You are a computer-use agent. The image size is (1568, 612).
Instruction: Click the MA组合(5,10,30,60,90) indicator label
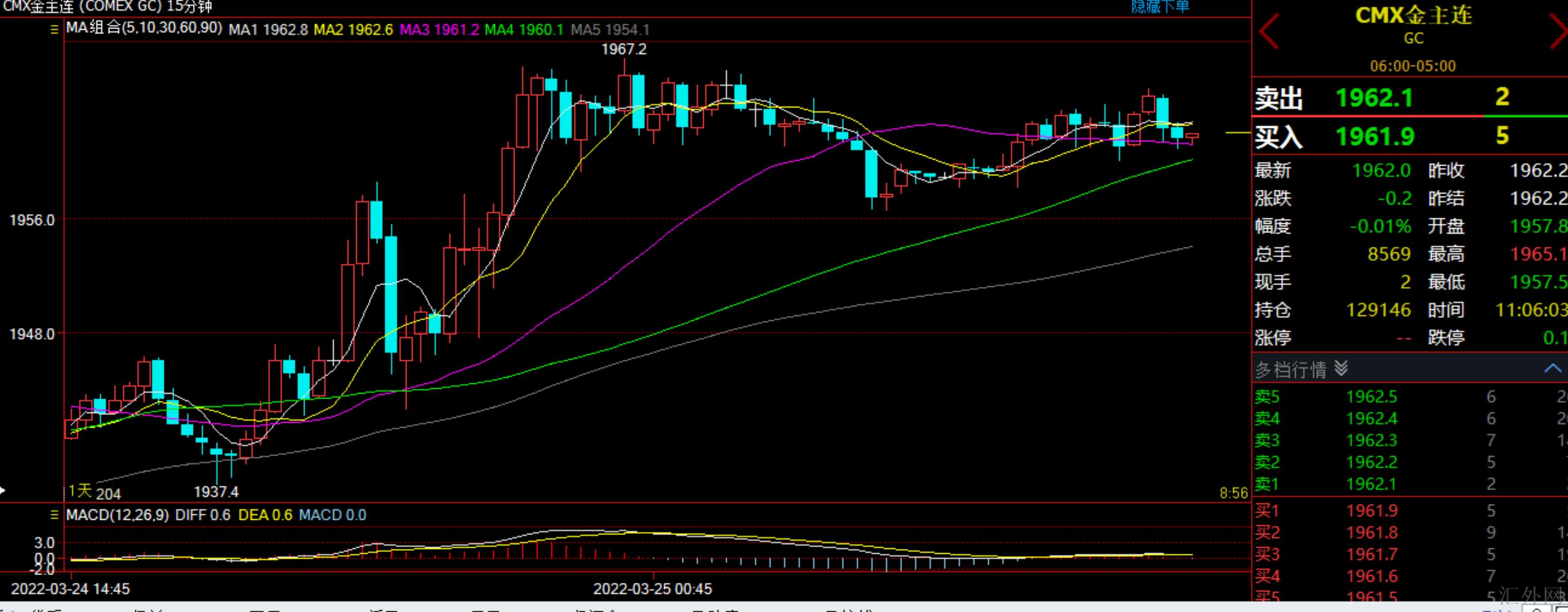(x=143, y=28)
